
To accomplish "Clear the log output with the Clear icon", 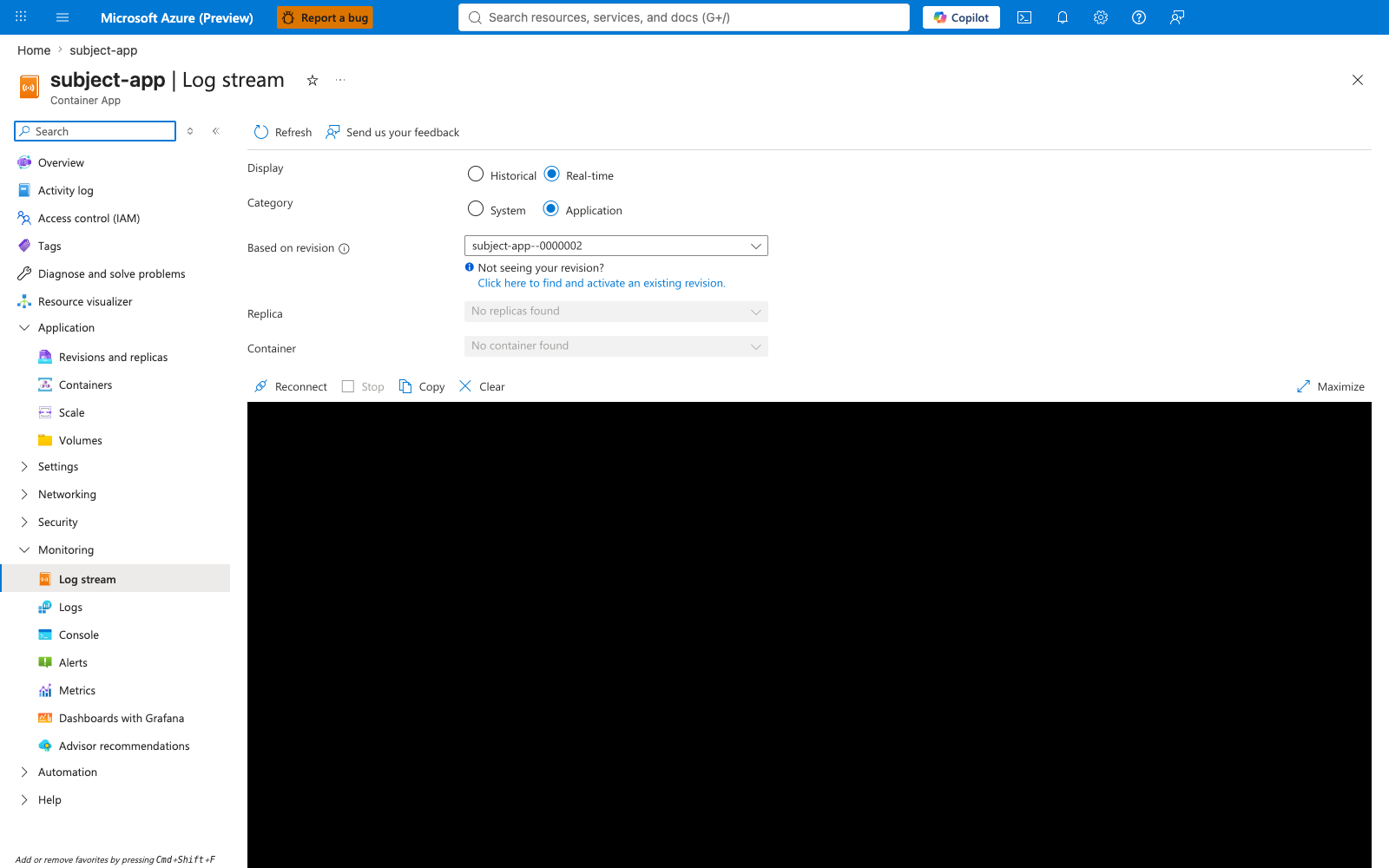I will (x=465, y=386).
